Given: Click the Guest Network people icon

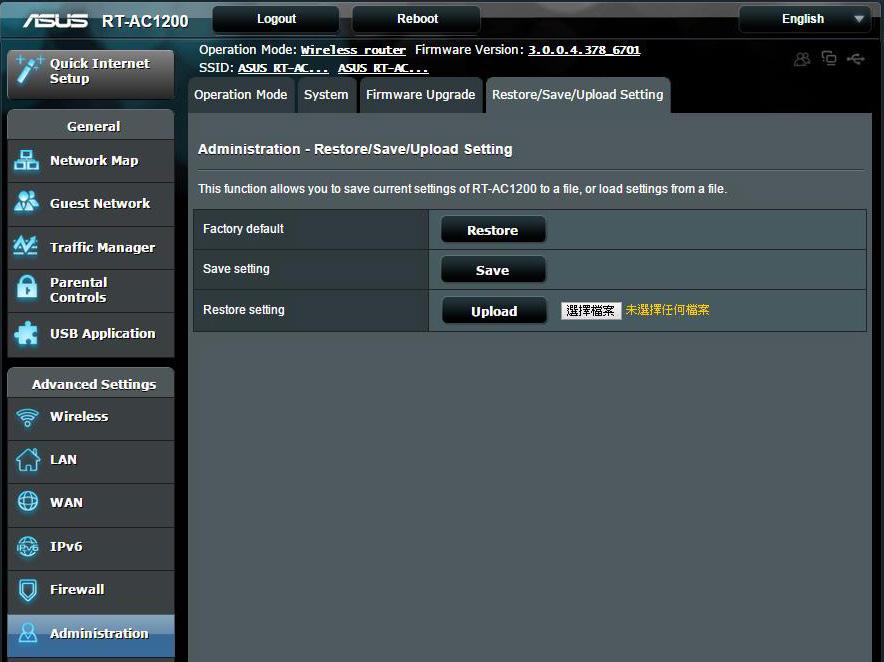Looking at the screenshot, I should tap(26, 202).
